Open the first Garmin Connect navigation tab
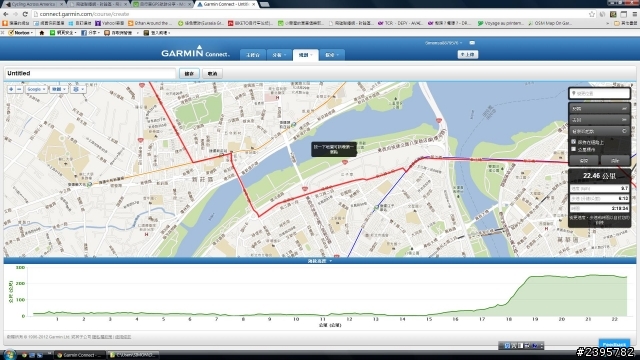 pyautogui.click(x=253, y=55)
